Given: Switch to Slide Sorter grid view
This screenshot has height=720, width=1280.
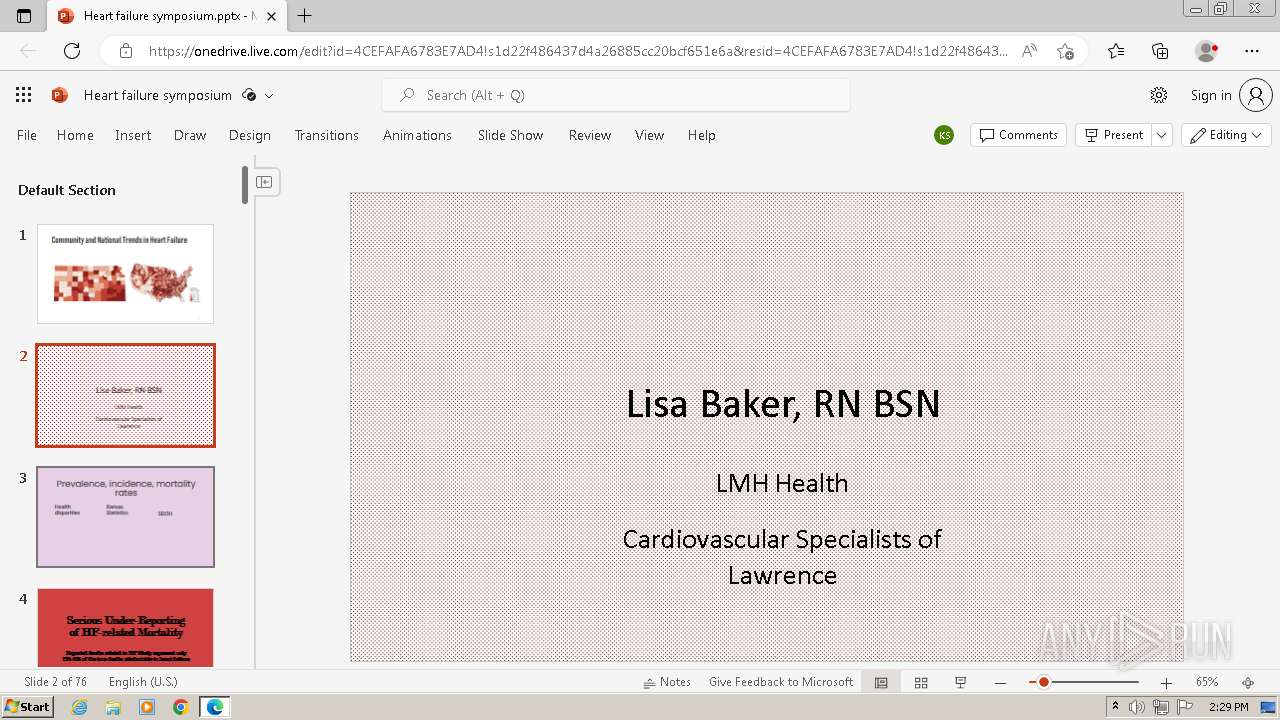Looking at the screenshot, I should pyautogui.click(x=921, y=682).
